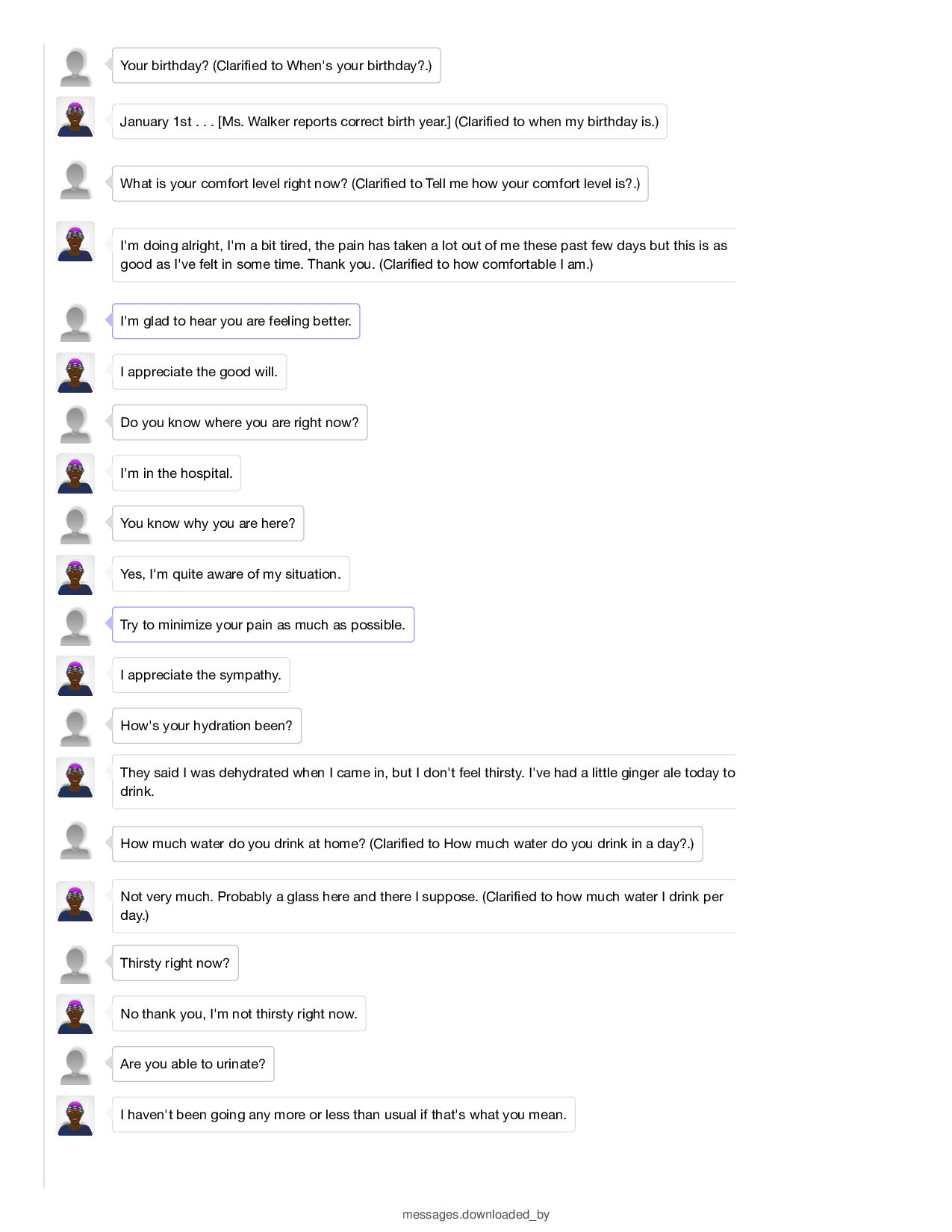The height and width of the screenshot is (1232, 952).
Task: Click gray avatar beside "Thirsty right now?"
Action: click(x=75, y=964)
